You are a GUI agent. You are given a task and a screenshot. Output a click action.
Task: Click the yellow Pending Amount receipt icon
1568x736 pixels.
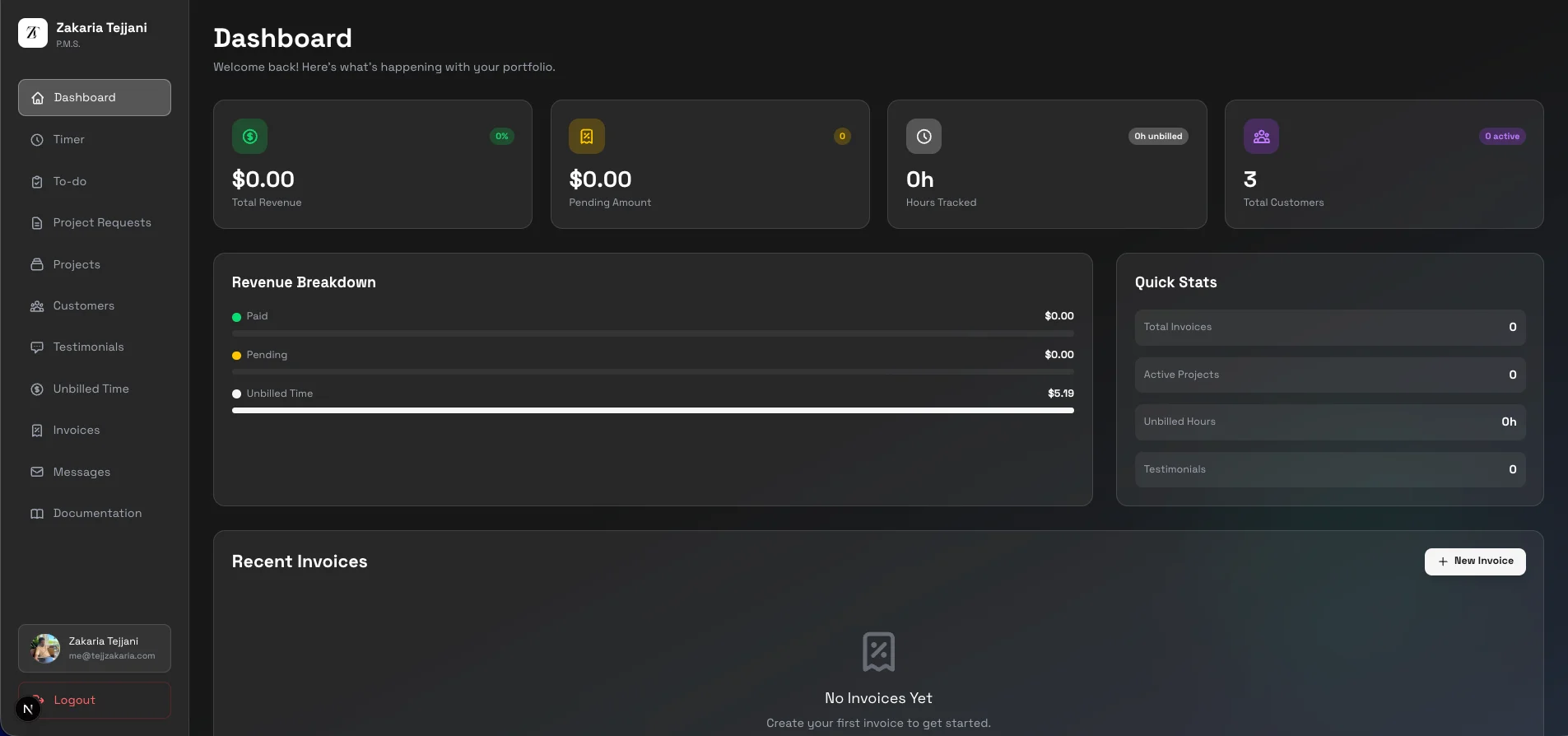point(586,137)
